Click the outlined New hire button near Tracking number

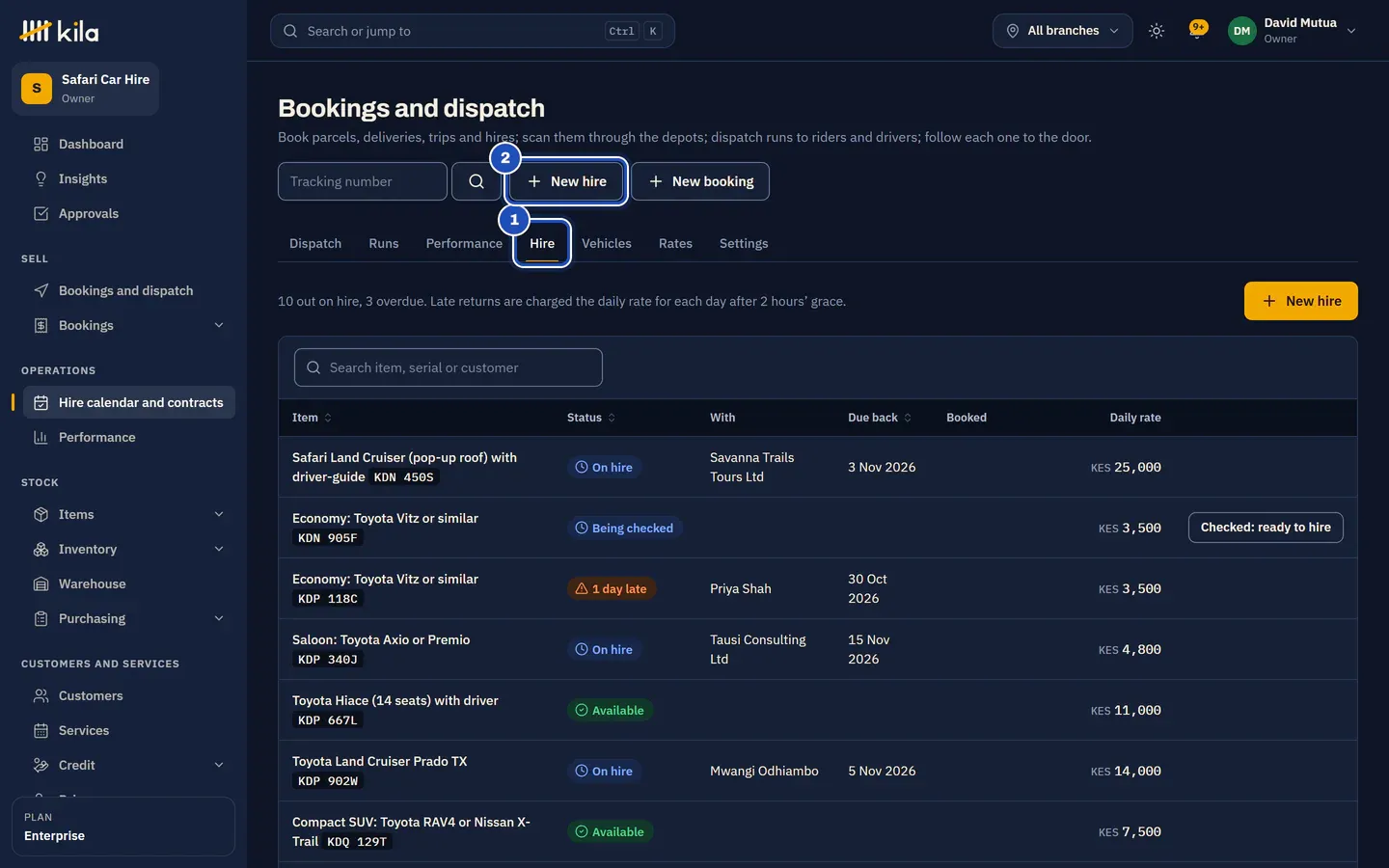click(x=567, y=181)
